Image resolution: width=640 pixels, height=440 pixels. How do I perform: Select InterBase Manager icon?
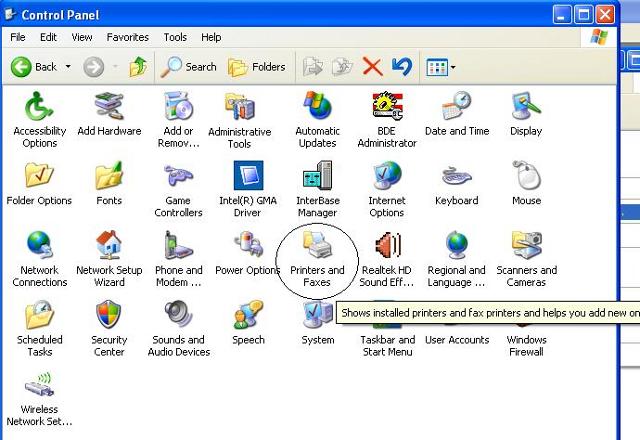tap(318, 176)
